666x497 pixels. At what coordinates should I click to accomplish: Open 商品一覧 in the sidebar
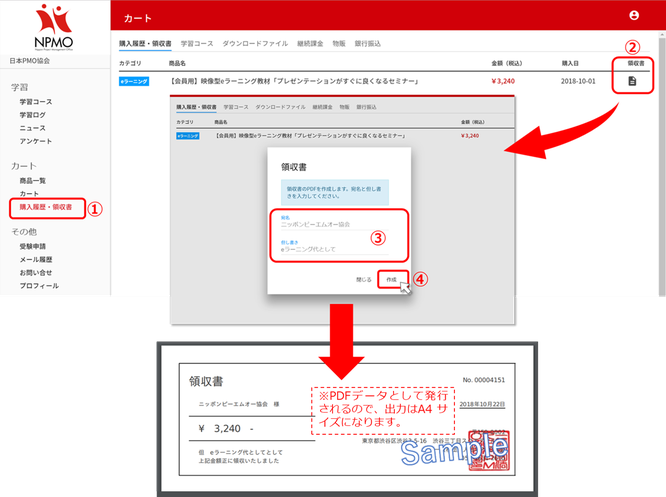point(32,181)
